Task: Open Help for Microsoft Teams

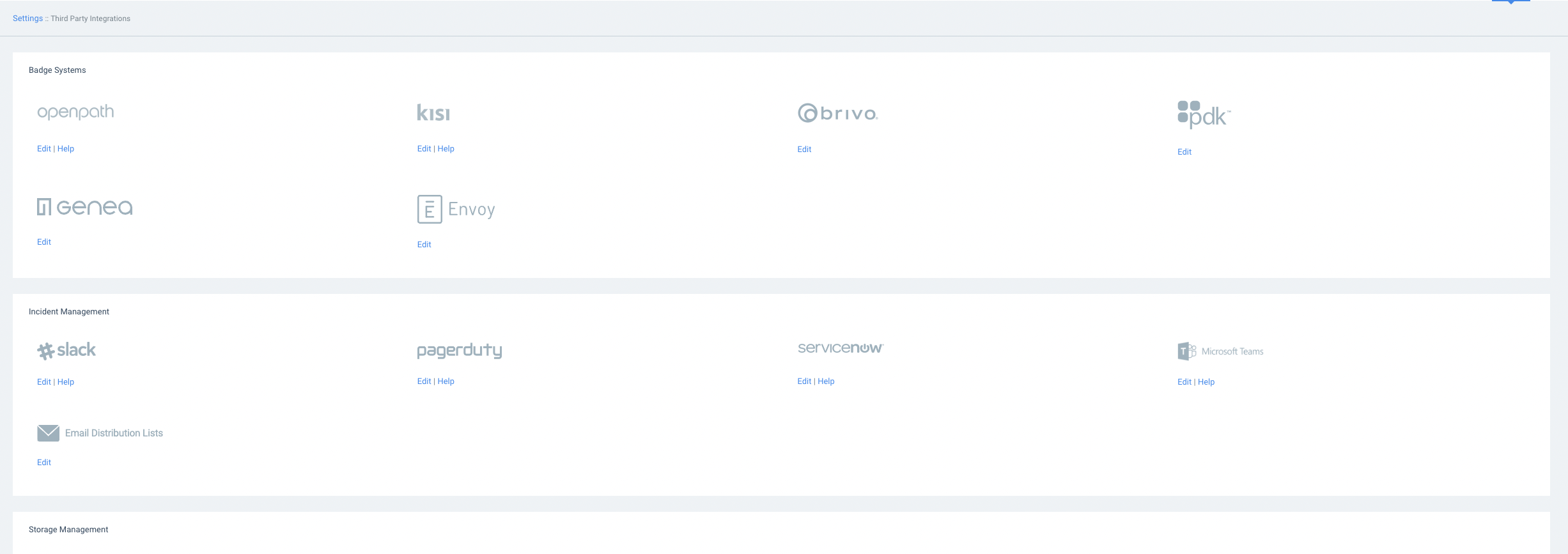Action: pos(1206,382)
